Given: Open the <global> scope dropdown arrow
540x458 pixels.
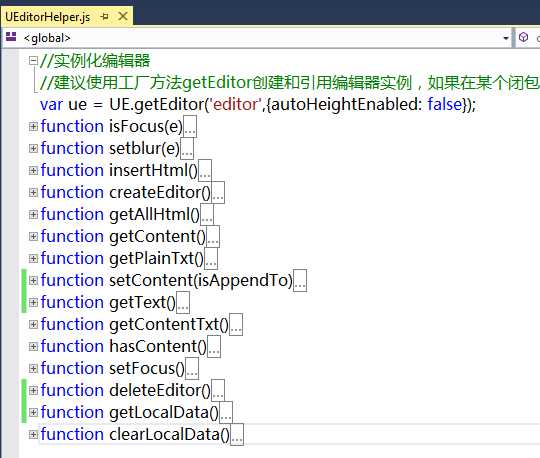Looking at the screenshot, I should 506,38.
